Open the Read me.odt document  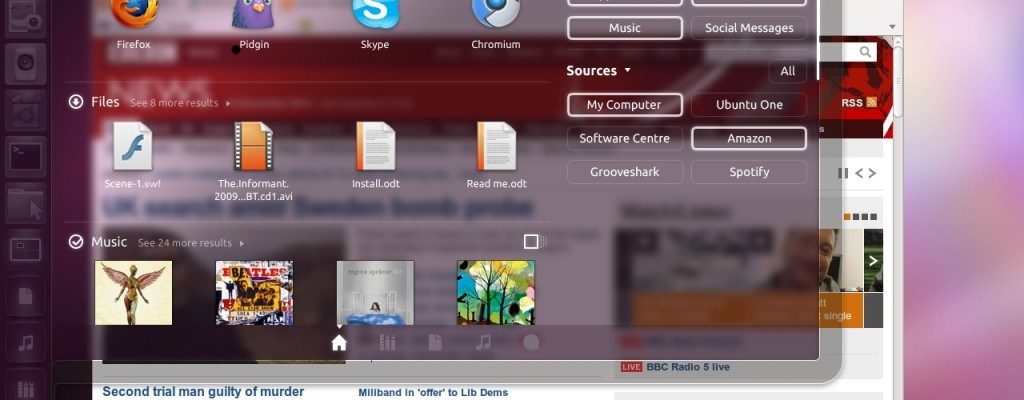click(496, 148)
